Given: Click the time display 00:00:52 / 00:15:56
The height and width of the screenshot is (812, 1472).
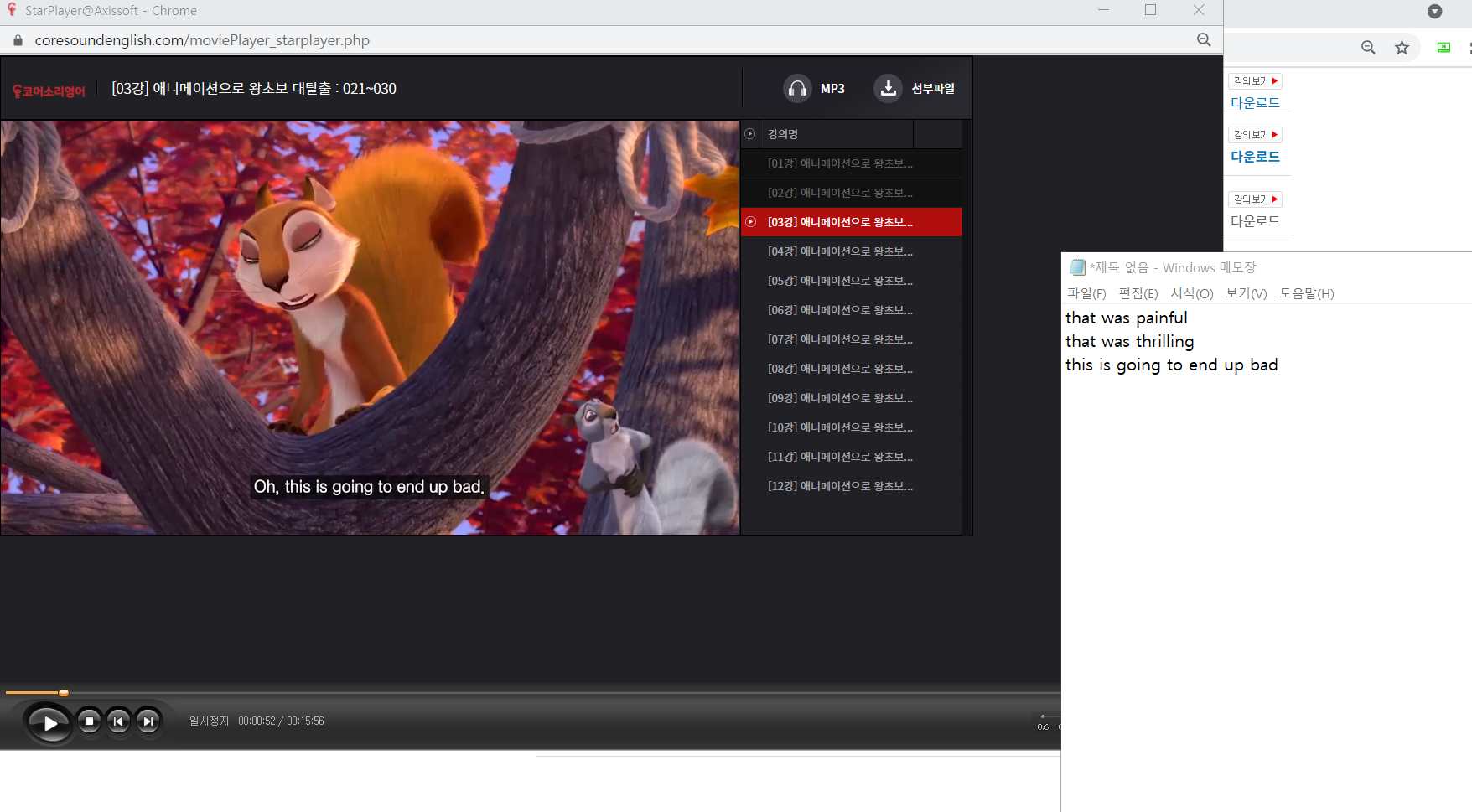Looking at the screenshot, I should [281, 721].
